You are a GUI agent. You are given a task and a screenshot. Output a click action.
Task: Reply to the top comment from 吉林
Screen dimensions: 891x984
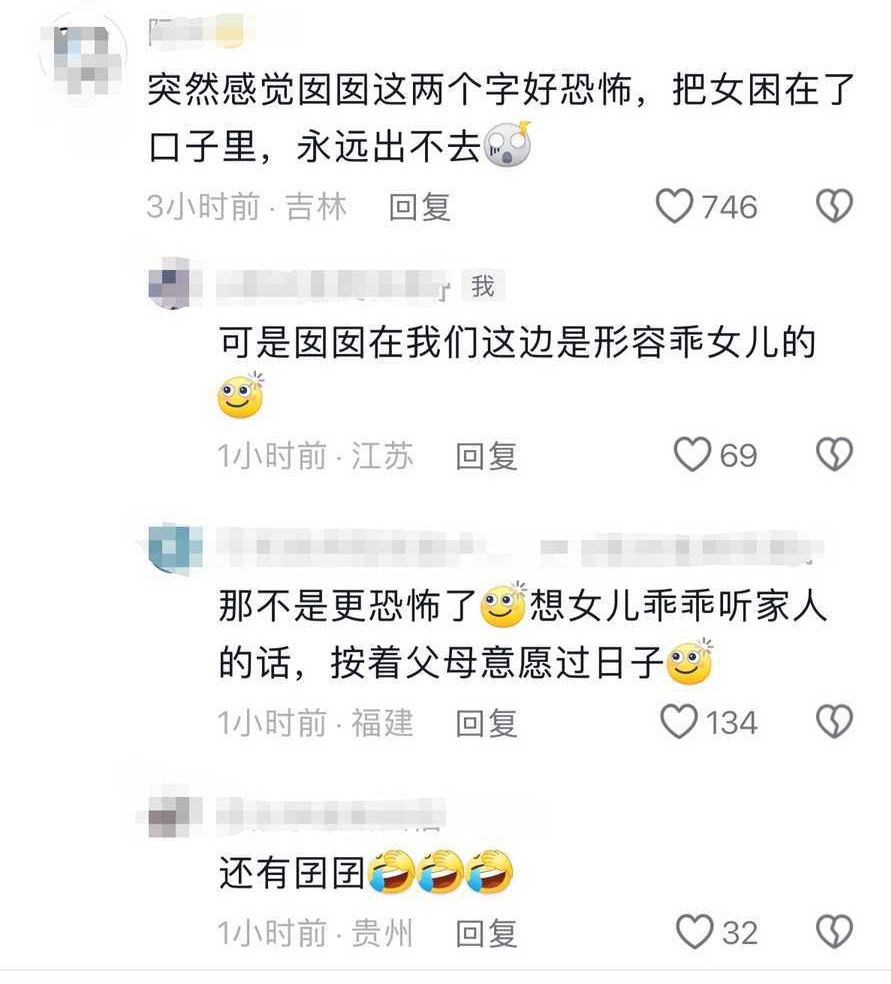pyautogui.click(x=420, y=207)
